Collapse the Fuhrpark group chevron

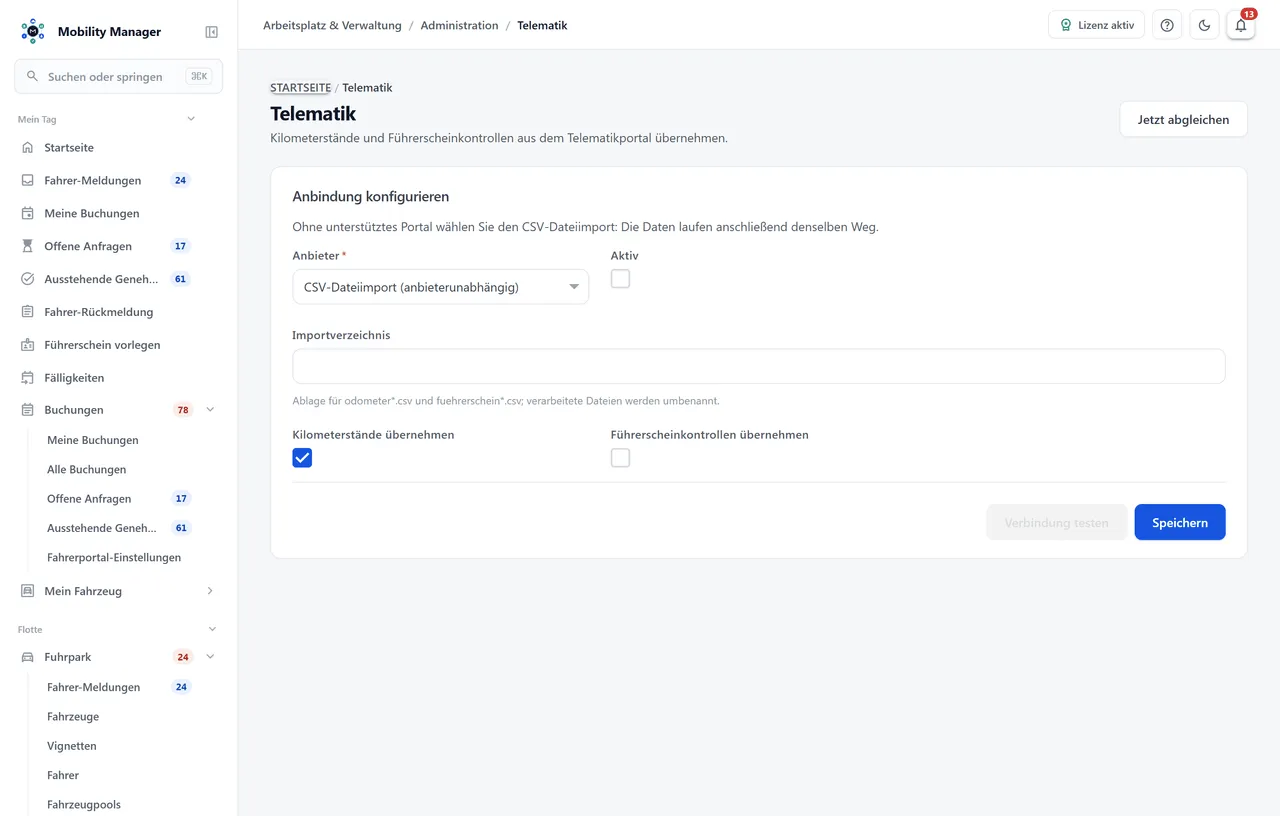210,657
